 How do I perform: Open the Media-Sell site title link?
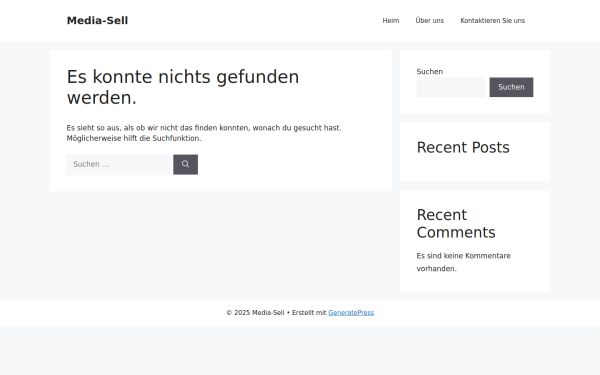point(97,20)
